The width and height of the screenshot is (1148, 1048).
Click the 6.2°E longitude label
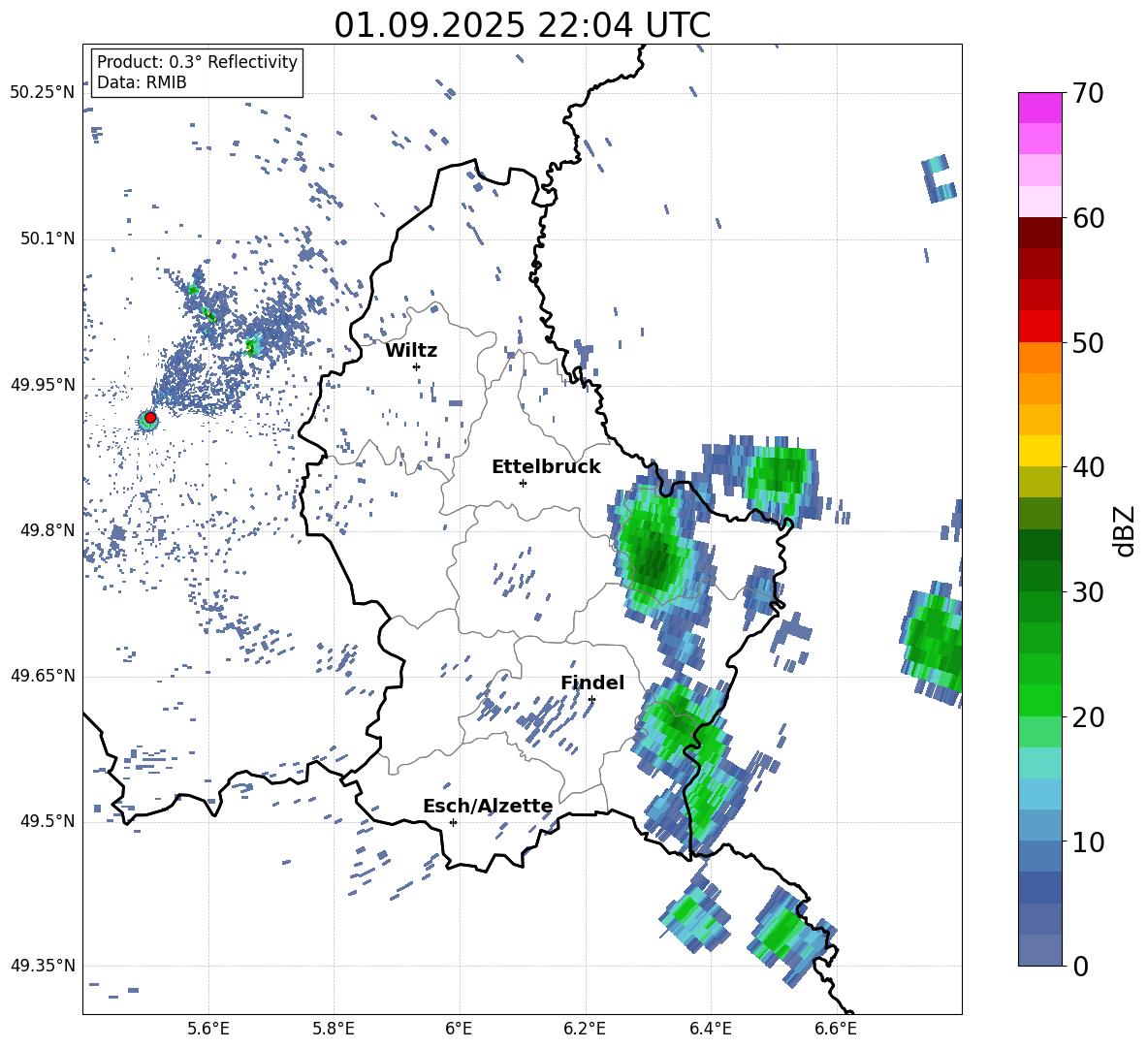[x=585, y=1029]
